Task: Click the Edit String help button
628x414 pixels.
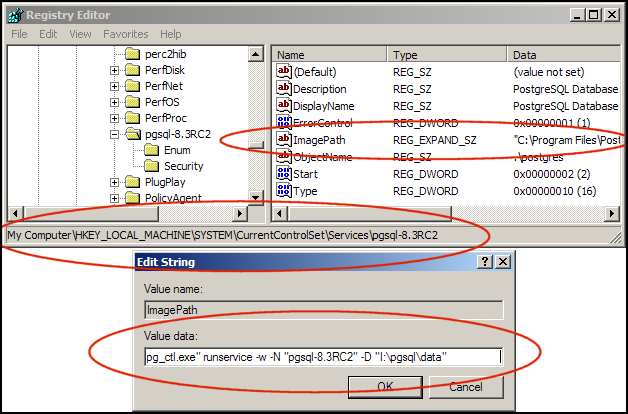Action: click(x=485, y=261)
